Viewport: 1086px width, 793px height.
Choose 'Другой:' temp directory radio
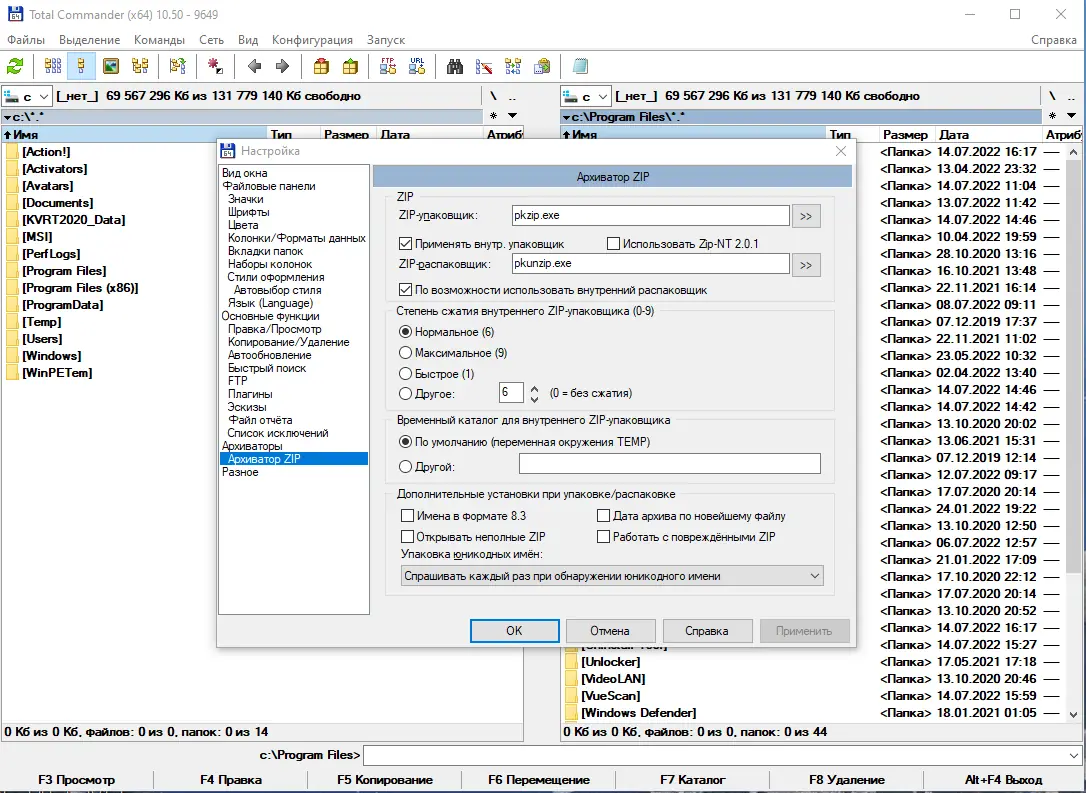[x=406, y=467]
